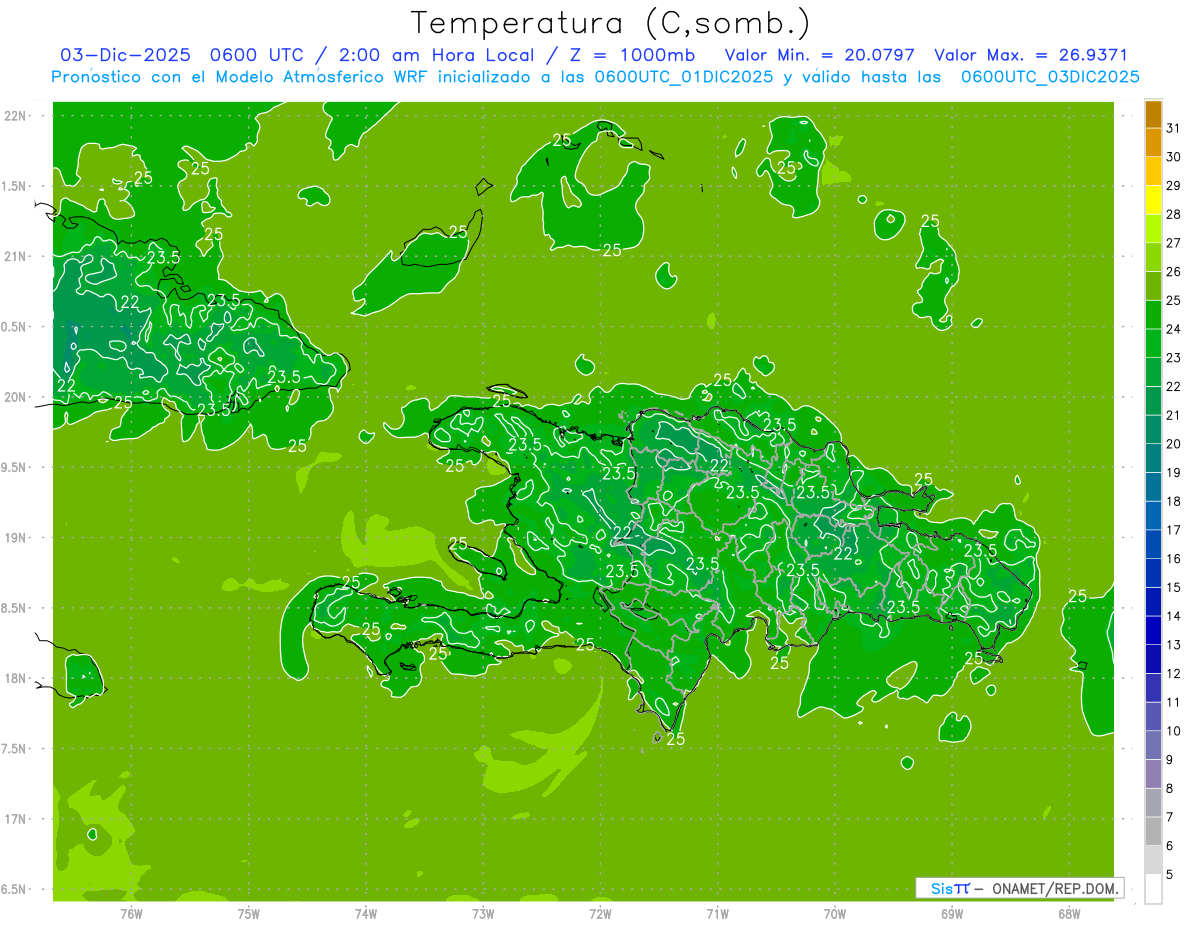Click longitude label "71W"
The image size is (1200, 927).
pyautogui.click(x=717, y=914)
